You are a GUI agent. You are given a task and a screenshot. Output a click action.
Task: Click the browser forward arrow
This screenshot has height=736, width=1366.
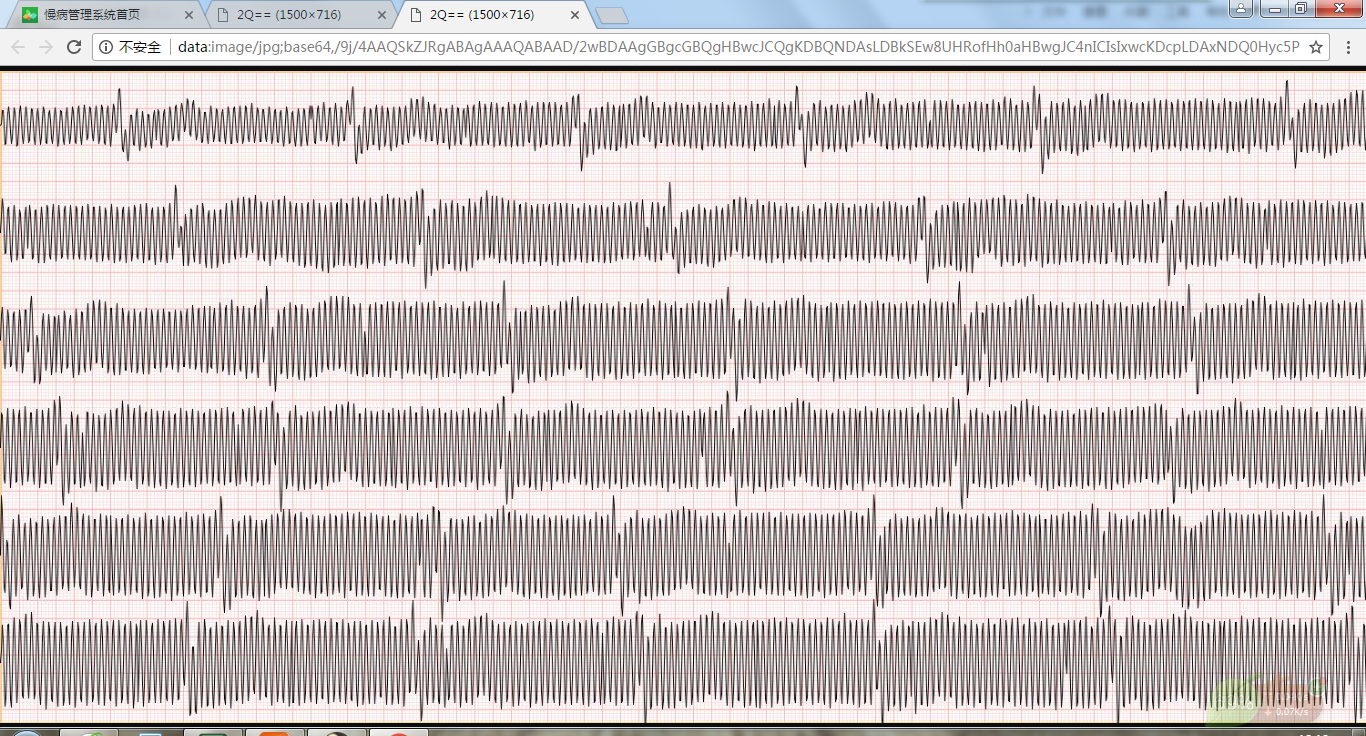[x=46, y=47]
